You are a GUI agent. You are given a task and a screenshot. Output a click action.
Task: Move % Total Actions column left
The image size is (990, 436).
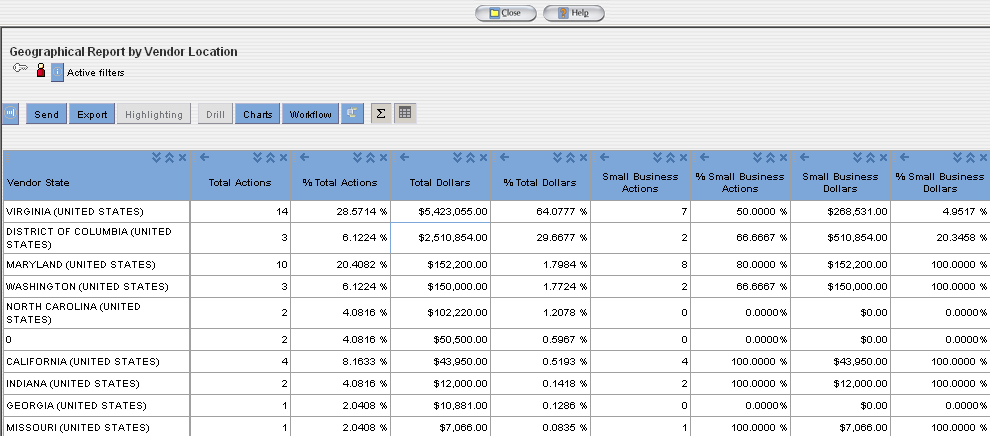tap(304, 158)
